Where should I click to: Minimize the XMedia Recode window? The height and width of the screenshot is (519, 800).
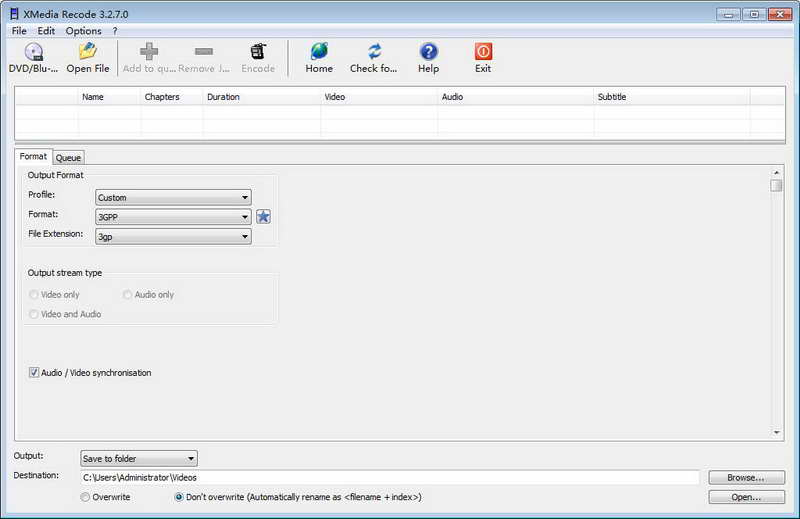(729, 14)
